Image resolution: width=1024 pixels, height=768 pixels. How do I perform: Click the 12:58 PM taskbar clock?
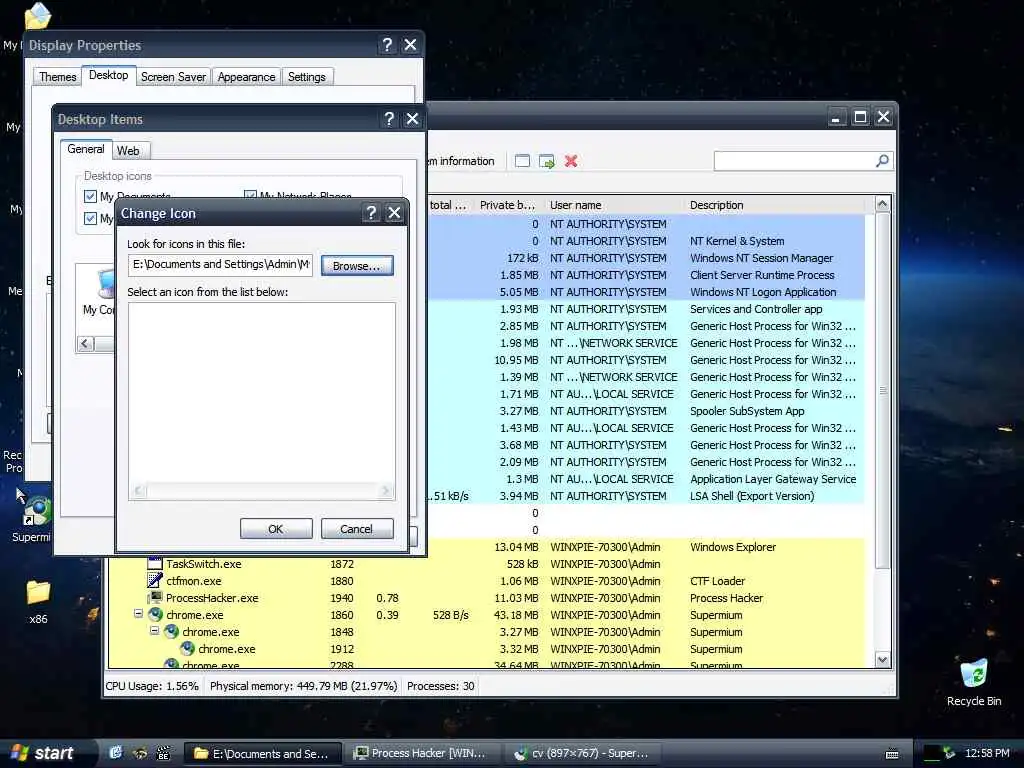987,753
